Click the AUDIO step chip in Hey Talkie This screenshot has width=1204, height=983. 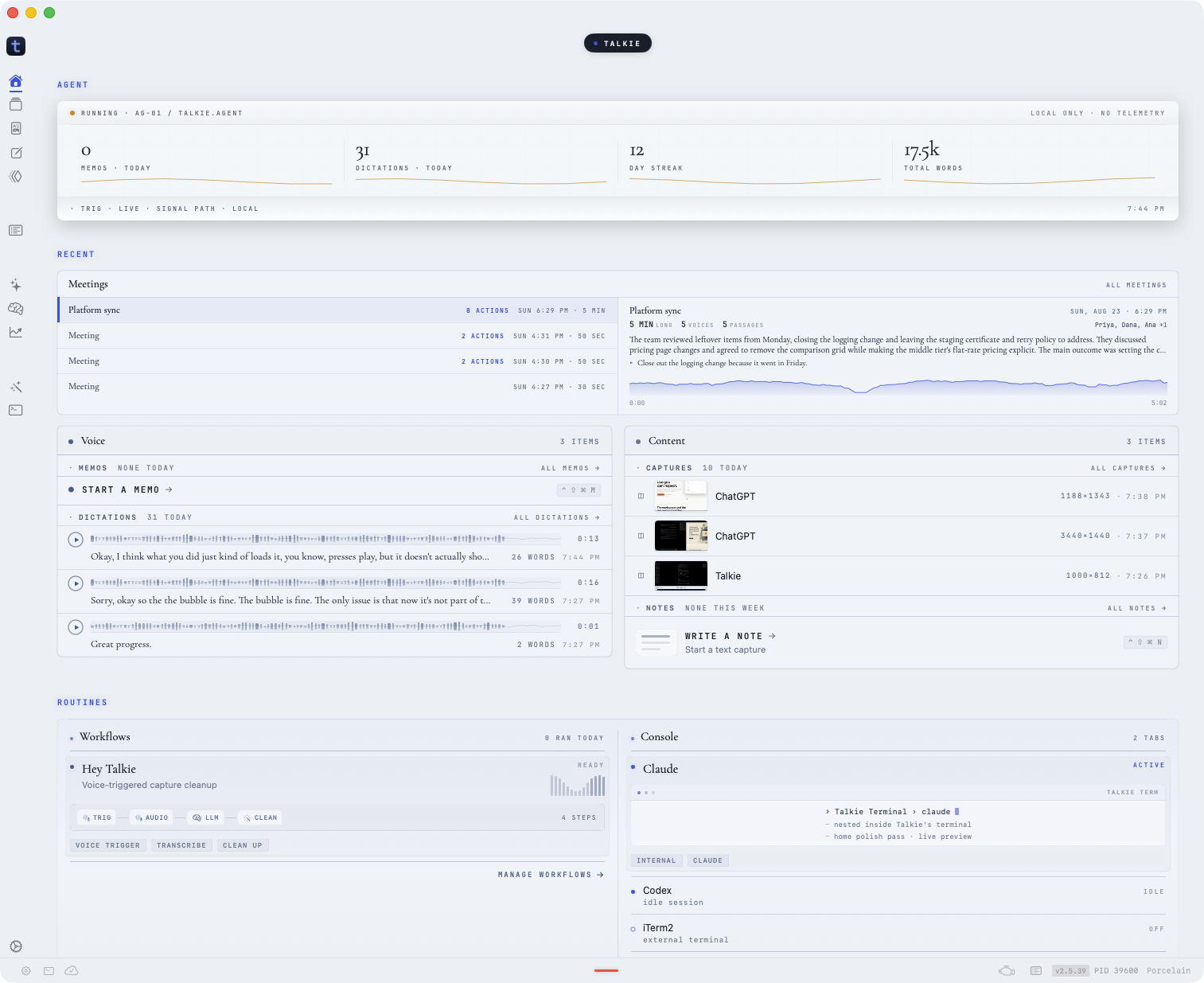[152, 817]
